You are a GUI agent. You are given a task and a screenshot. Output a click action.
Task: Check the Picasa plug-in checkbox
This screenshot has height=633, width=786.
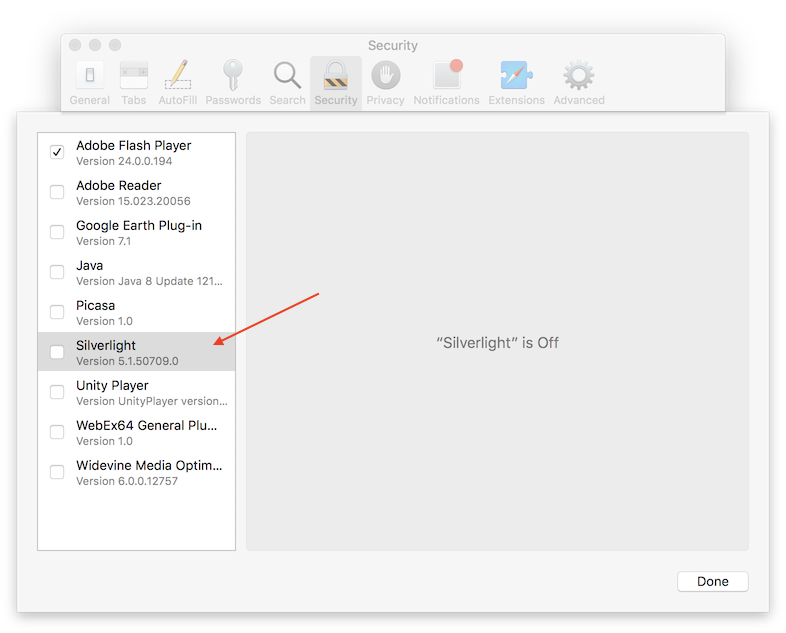point(57,312)
